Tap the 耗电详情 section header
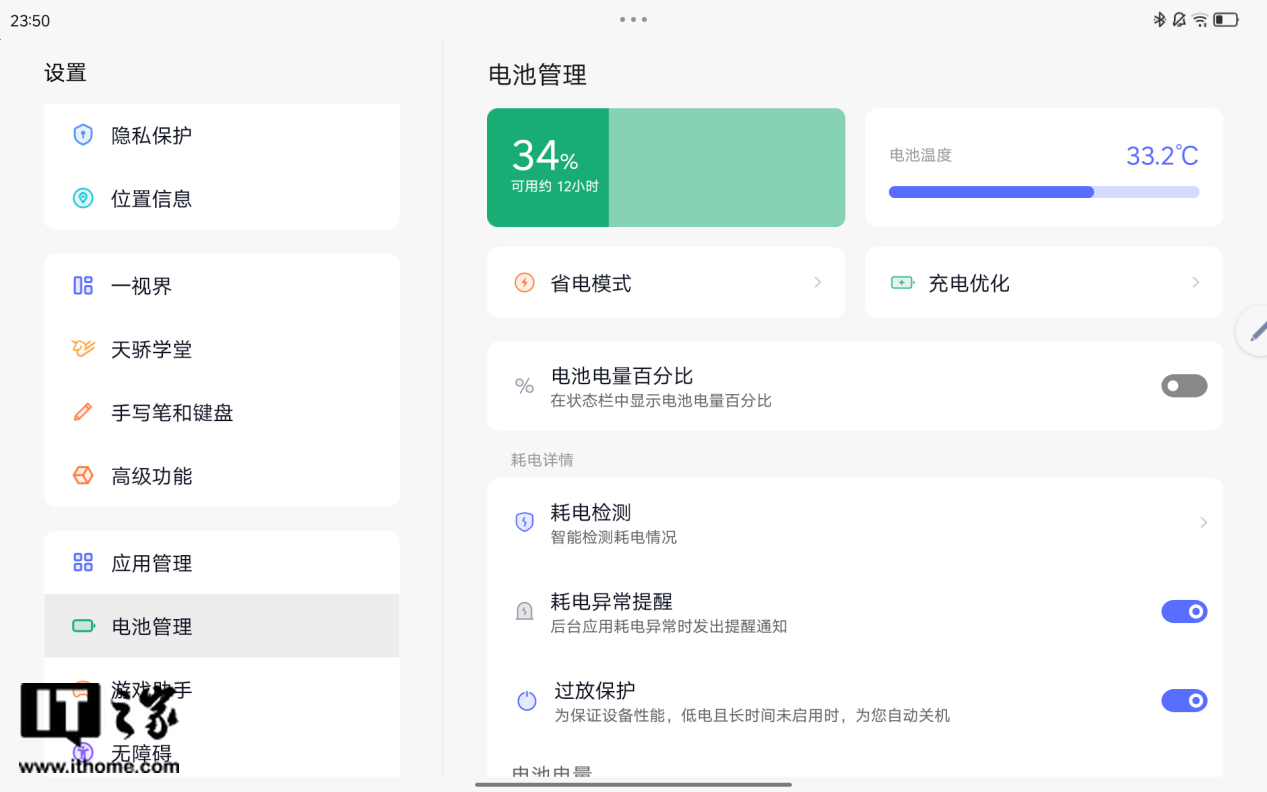Viewport: 1267px width, 792px height. [x=542, y=460]
